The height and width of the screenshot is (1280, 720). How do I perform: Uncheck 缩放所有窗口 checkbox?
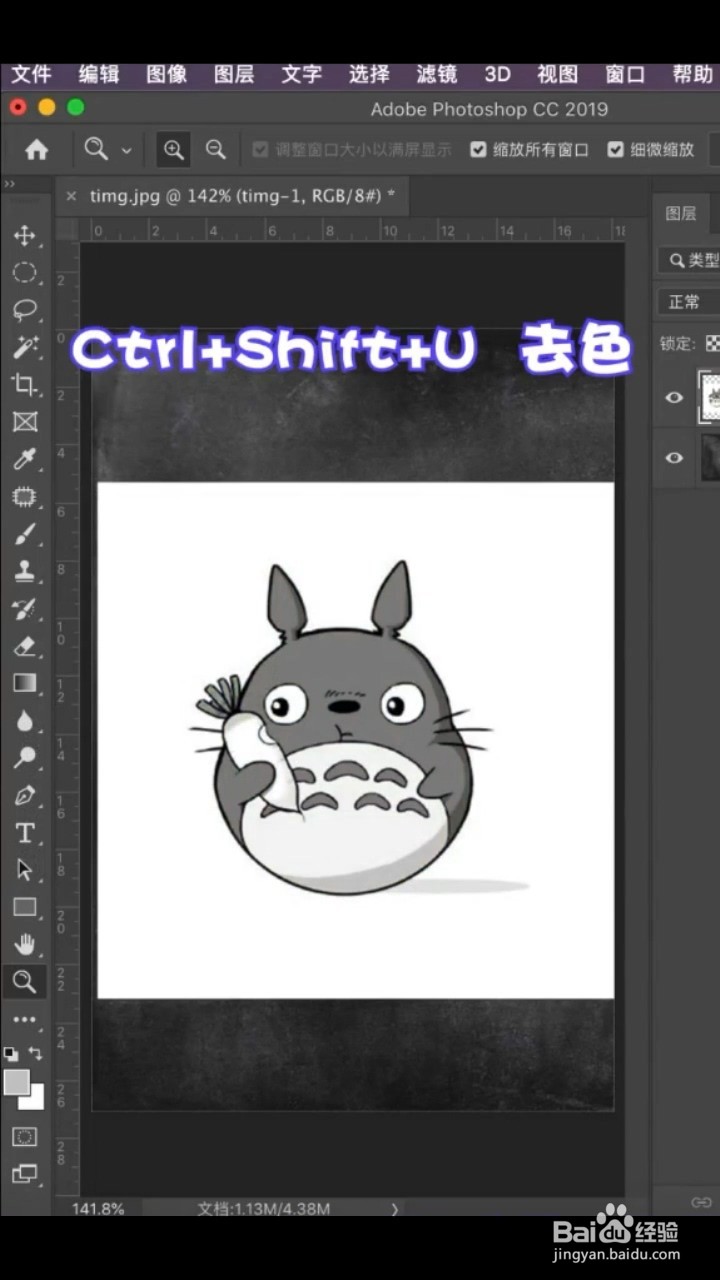pyautogui.click(x=478, y=150)
